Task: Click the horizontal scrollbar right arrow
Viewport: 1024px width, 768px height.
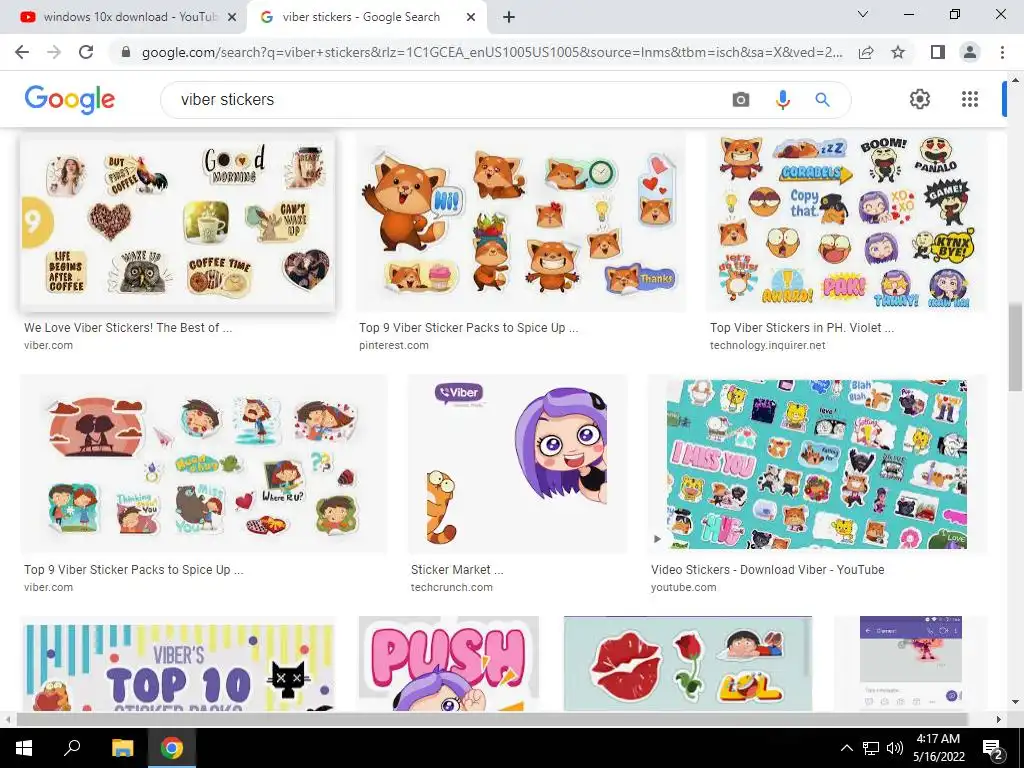Action: click(999, 720)
